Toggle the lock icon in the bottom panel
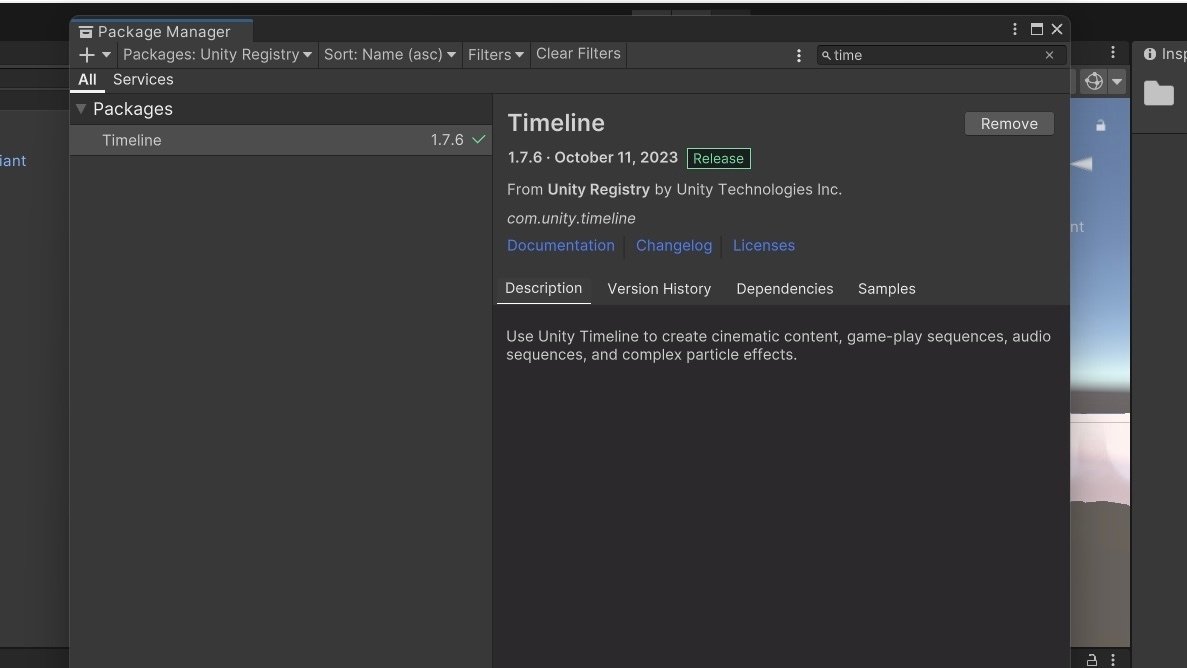The height and width of the screenshot is (668, 1187). point(1092,660)
